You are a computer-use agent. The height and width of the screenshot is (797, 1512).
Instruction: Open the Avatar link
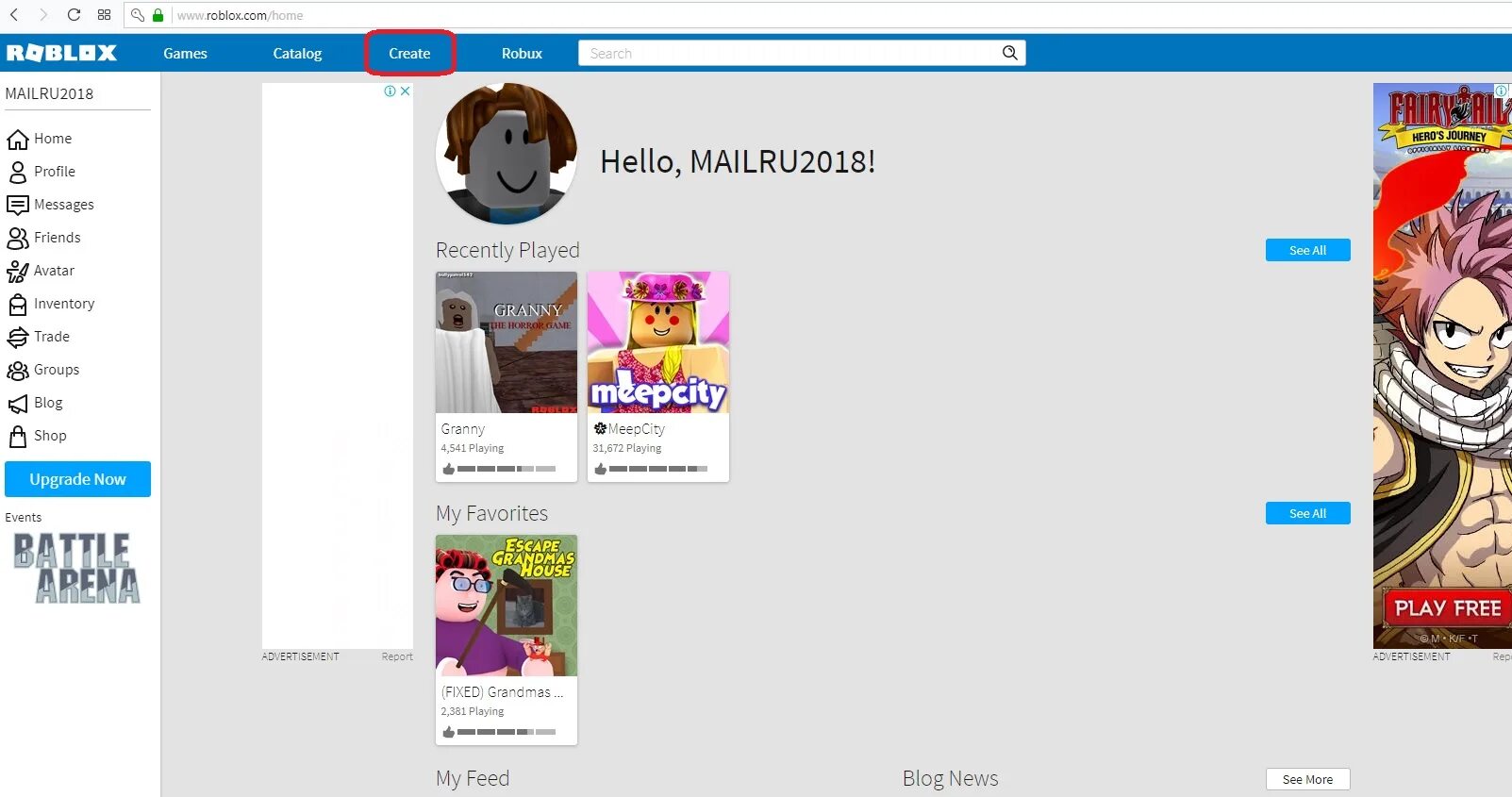pos(54,271)
